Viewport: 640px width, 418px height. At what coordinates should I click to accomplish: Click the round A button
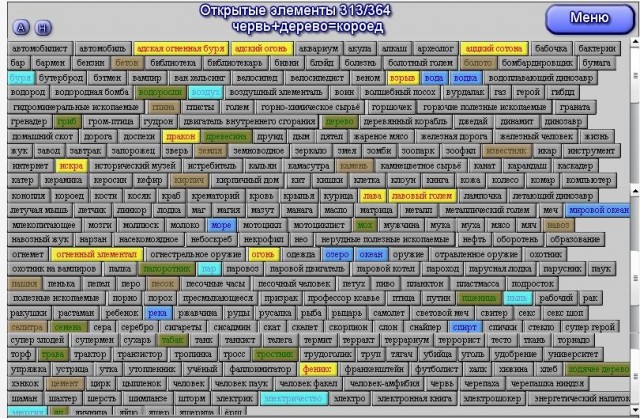tap(21, 27)
